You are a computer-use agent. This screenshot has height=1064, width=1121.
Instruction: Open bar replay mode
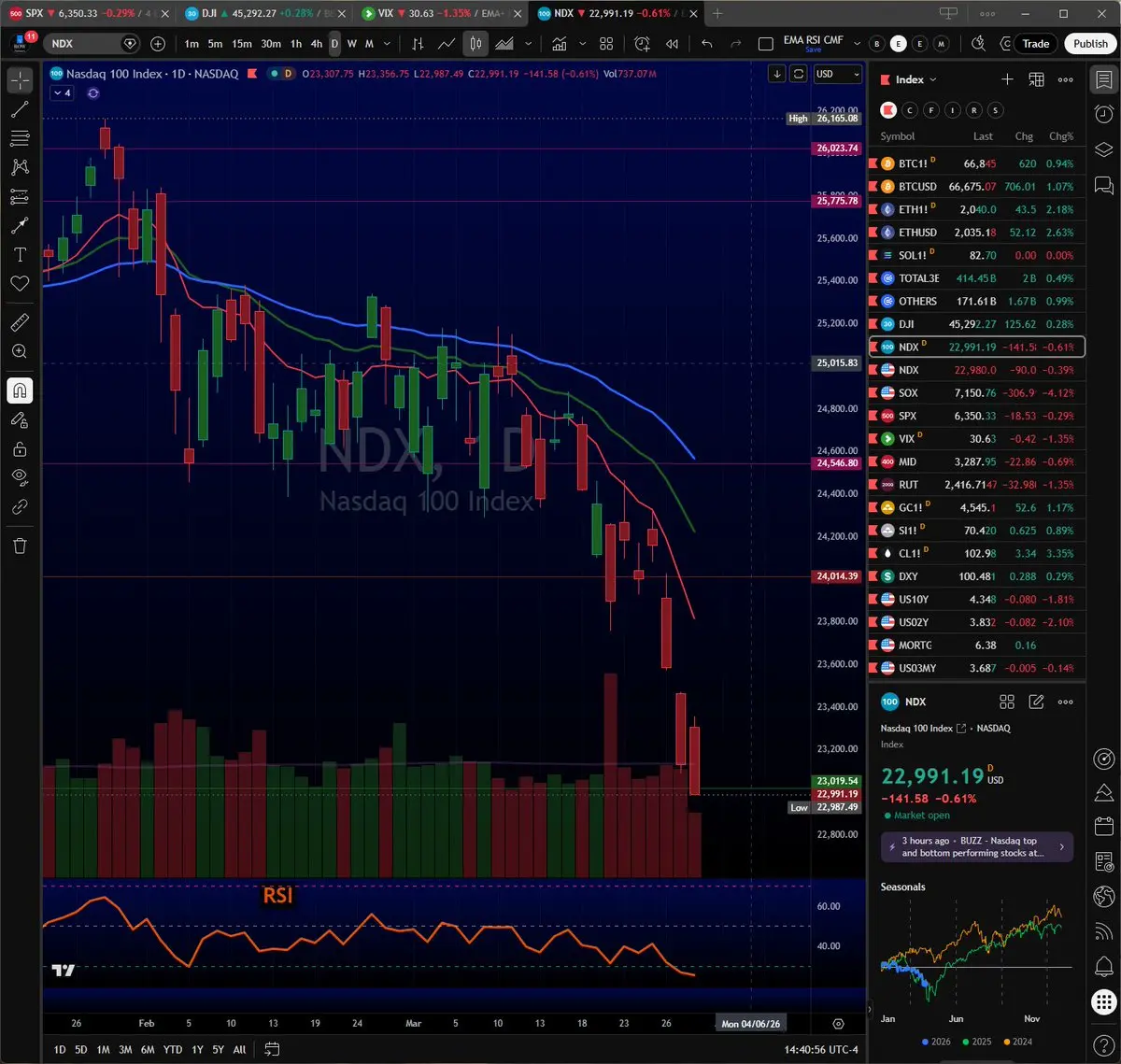(x=672, y=44)
